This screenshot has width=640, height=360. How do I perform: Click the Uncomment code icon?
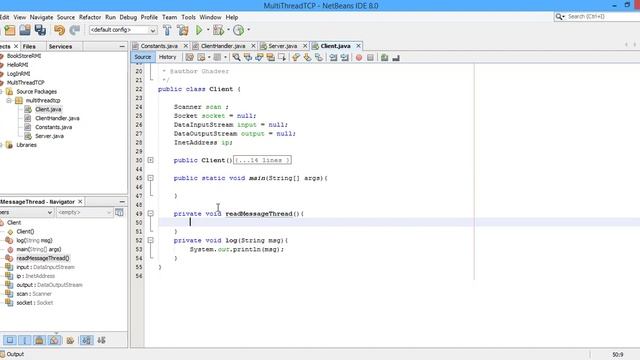[396, 58]
